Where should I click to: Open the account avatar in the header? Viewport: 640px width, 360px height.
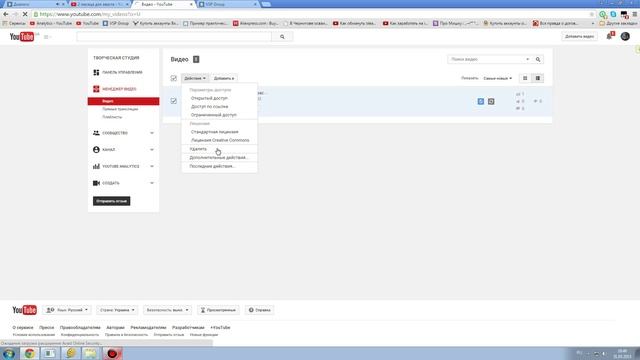[x=625, y=36]
